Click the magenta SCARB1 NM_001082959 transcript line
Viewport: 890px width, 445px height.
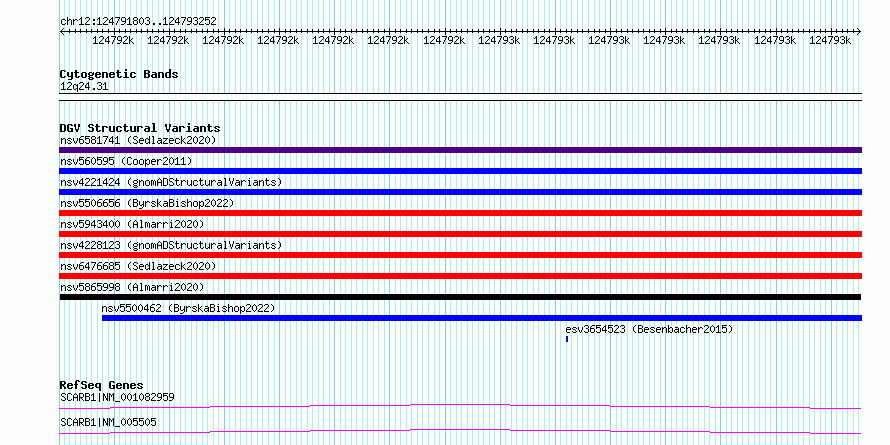pos(460,406)
